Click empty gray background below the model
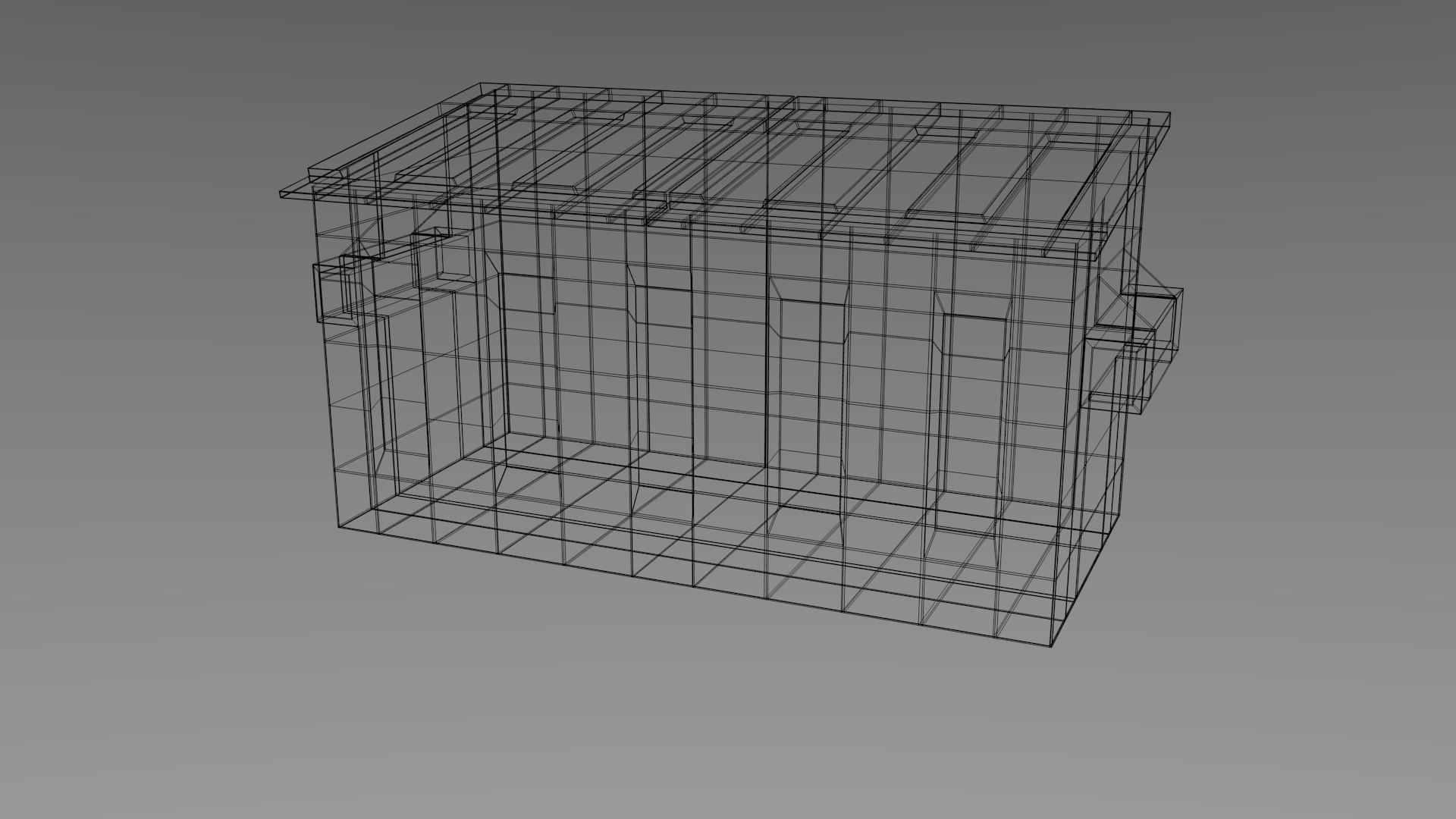Screen dimensions: 1456x819 (728, 736)
